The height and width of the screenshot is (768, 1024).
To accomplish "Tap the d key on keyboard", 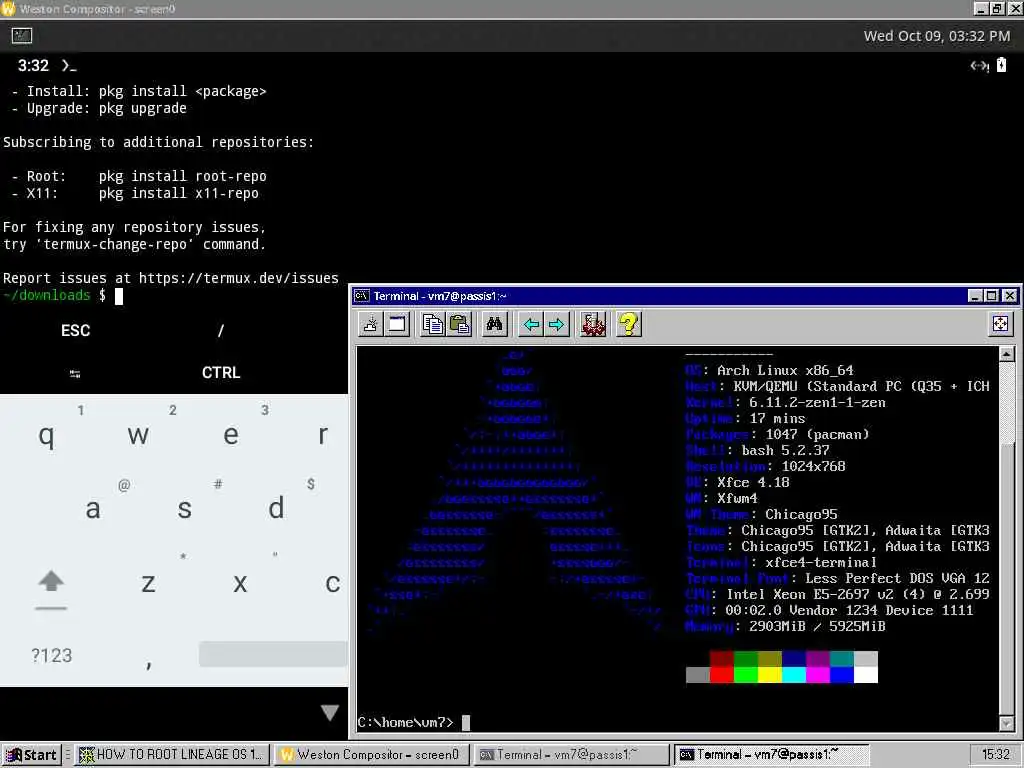I will coord(276,509).
